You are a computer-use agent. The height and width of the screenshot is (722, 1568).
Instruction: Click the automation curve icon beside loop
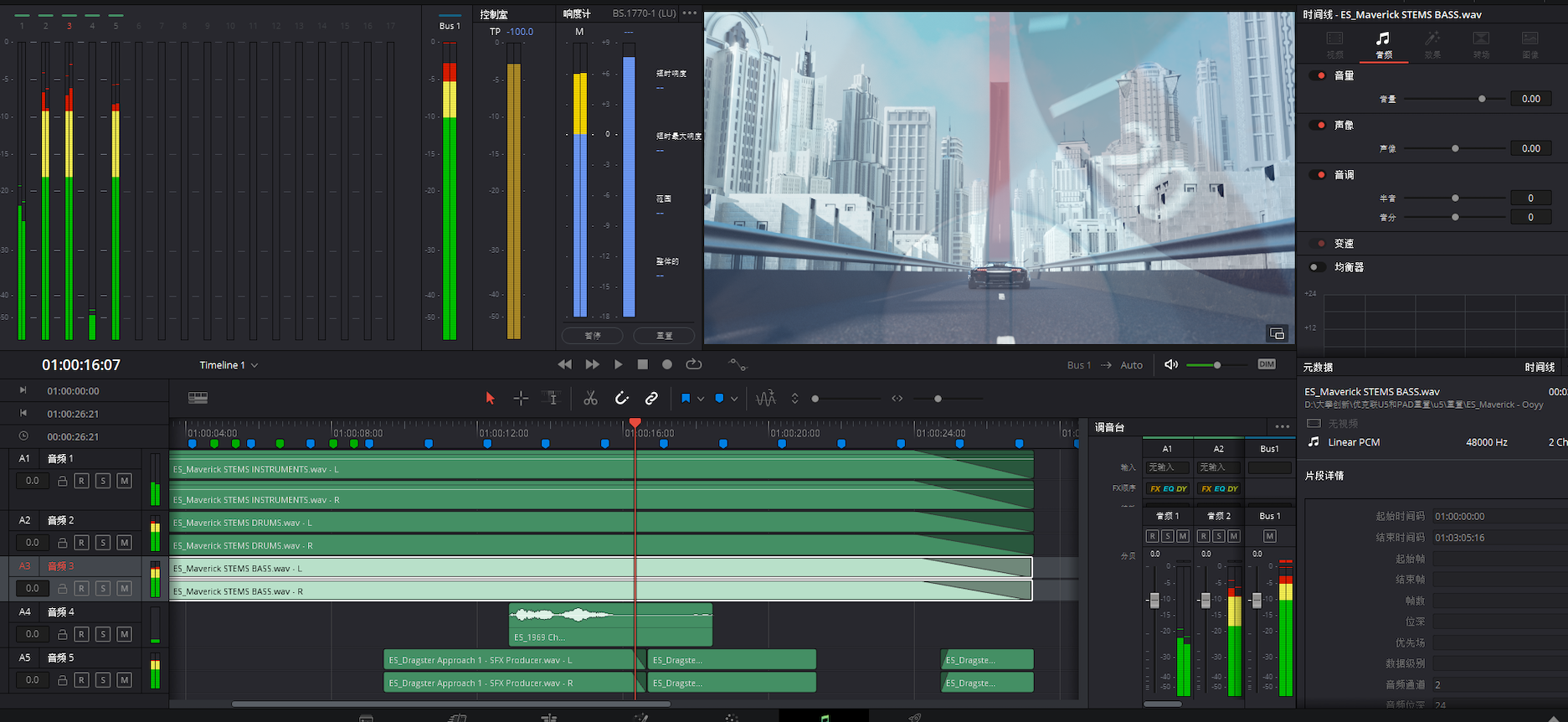point(737,364)
